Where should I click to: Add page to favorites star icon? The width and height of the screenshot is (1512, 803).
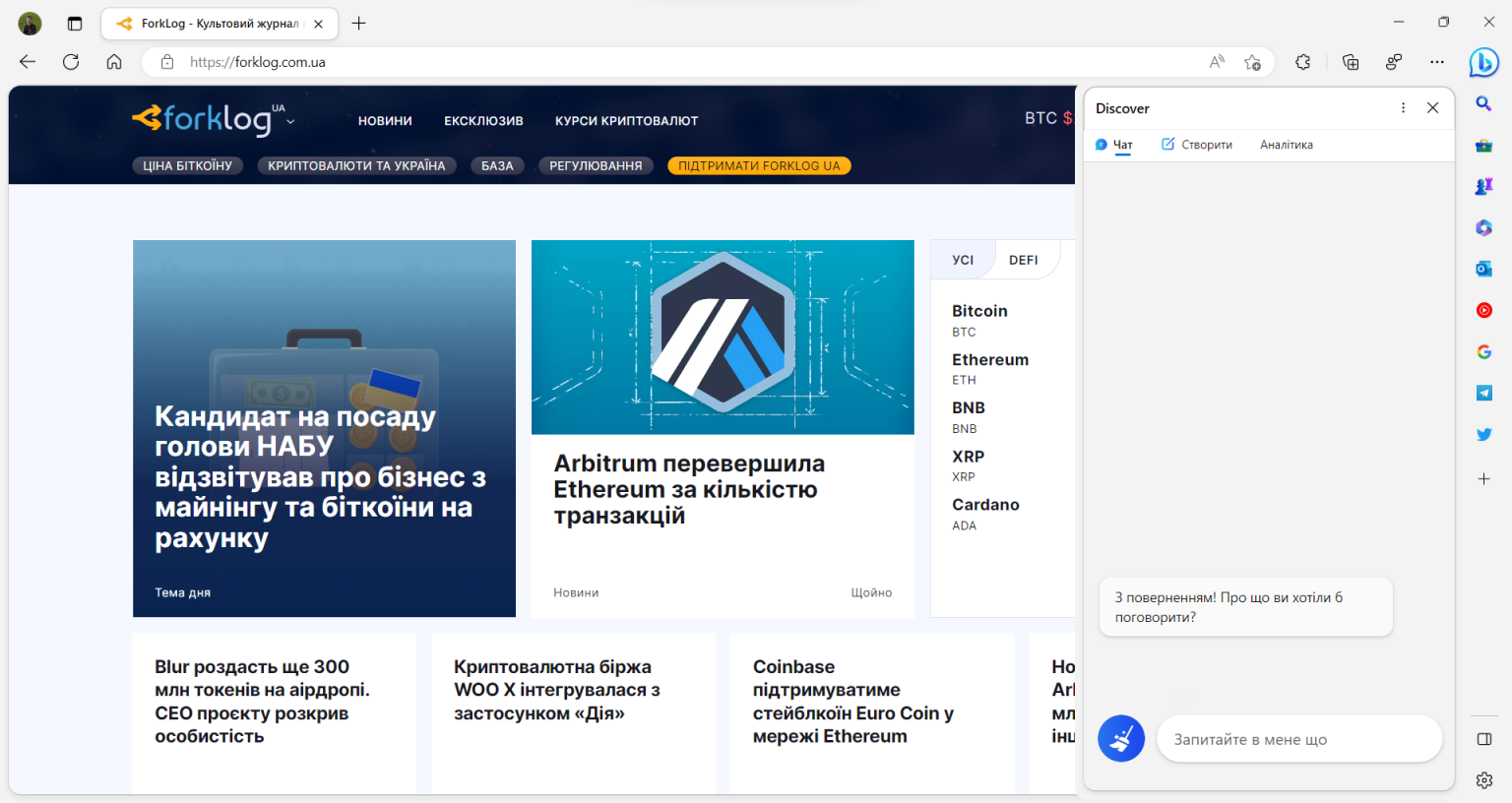click(1252, 62)
